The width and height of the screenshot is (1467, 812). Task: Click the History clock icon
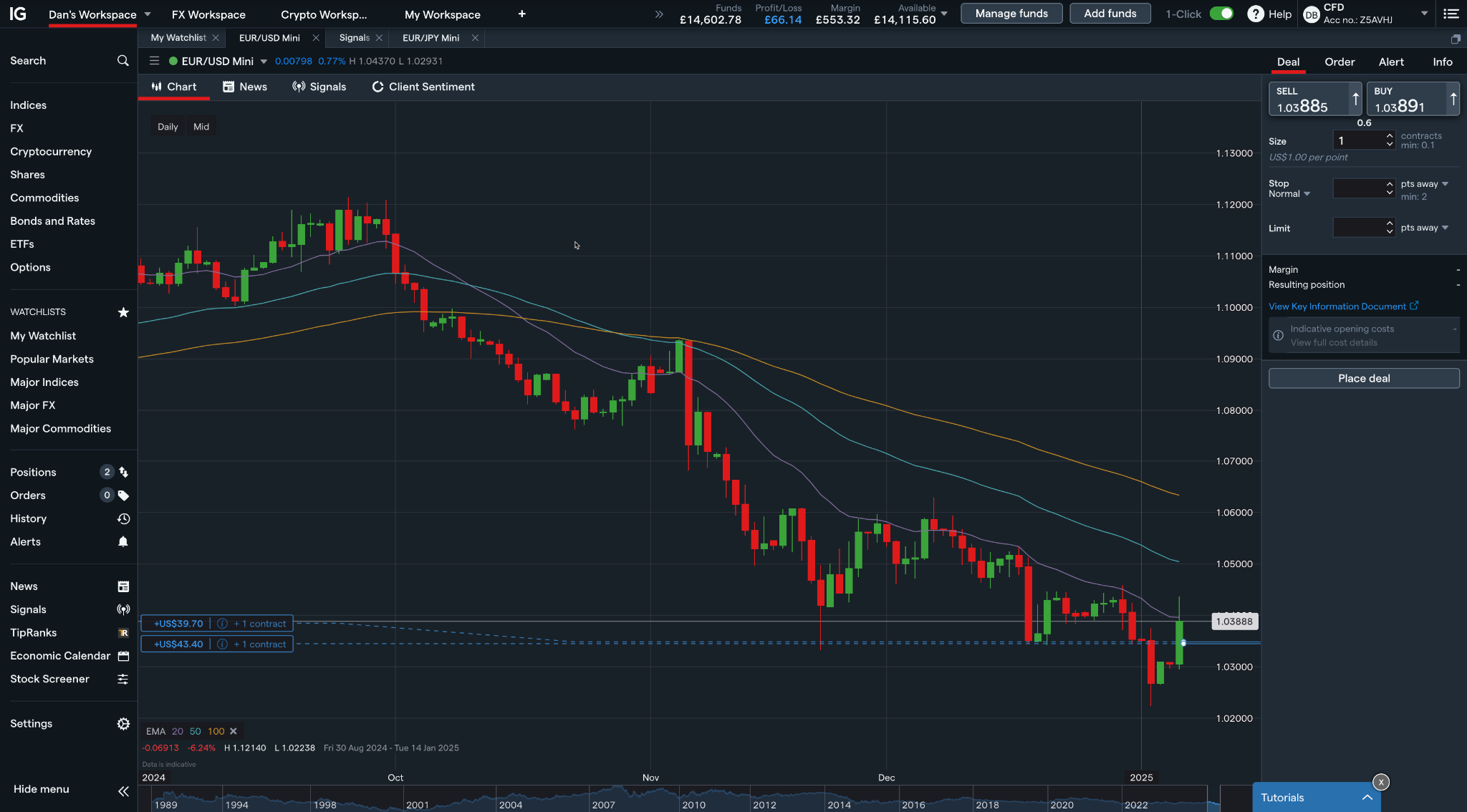point(123,518)
